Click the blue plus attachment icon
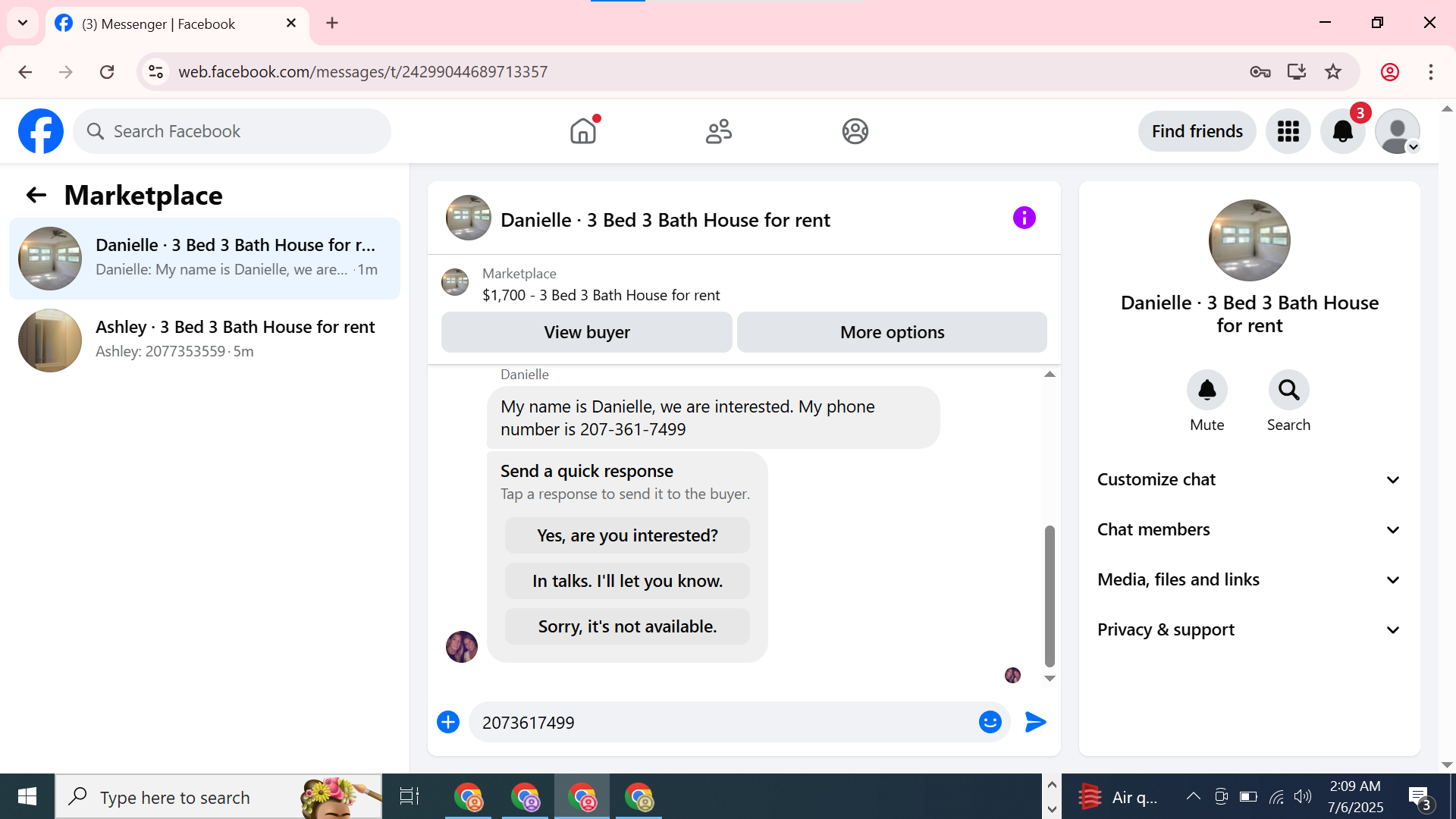Image resolution: width=1456 pixels, height=819 pixels. (x=448, y=722)
